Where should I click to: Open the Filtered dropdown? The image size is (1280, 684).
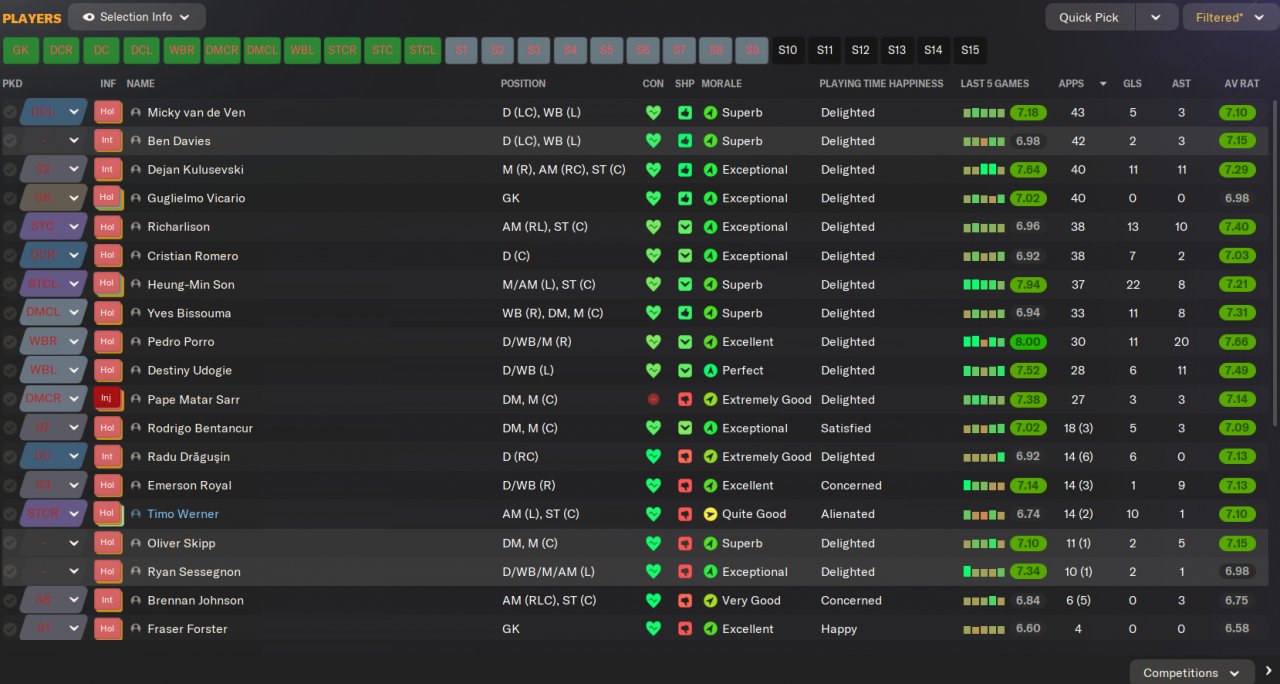(1229, 17)
